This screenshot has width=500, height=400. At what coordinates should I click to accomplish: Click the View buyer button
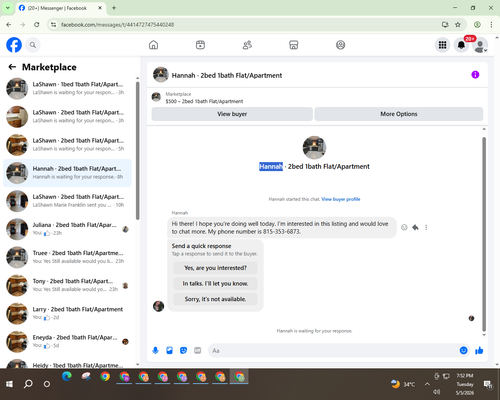point(232,114)
